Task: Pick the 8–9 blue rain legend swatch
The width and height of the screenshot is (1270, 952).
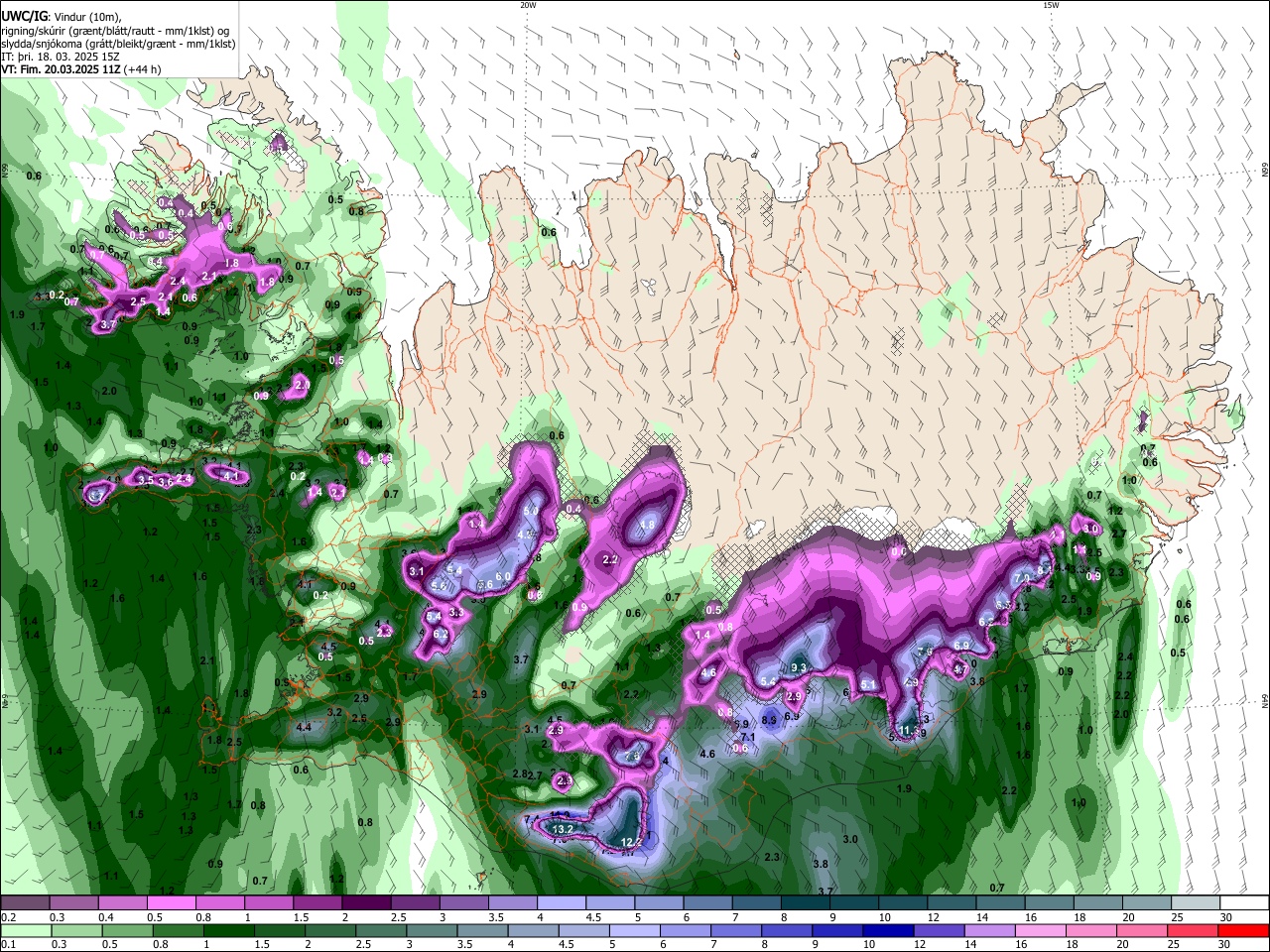Action: 788,931
